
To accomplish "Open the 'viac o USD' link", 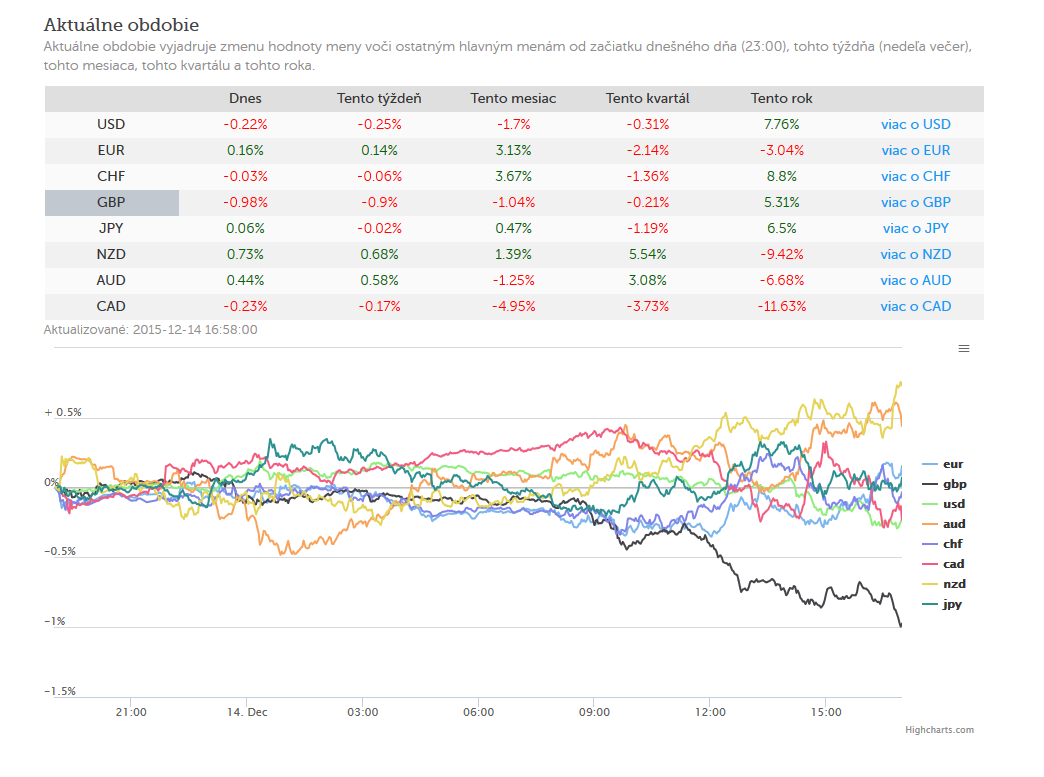I will [x=915, y=125].
